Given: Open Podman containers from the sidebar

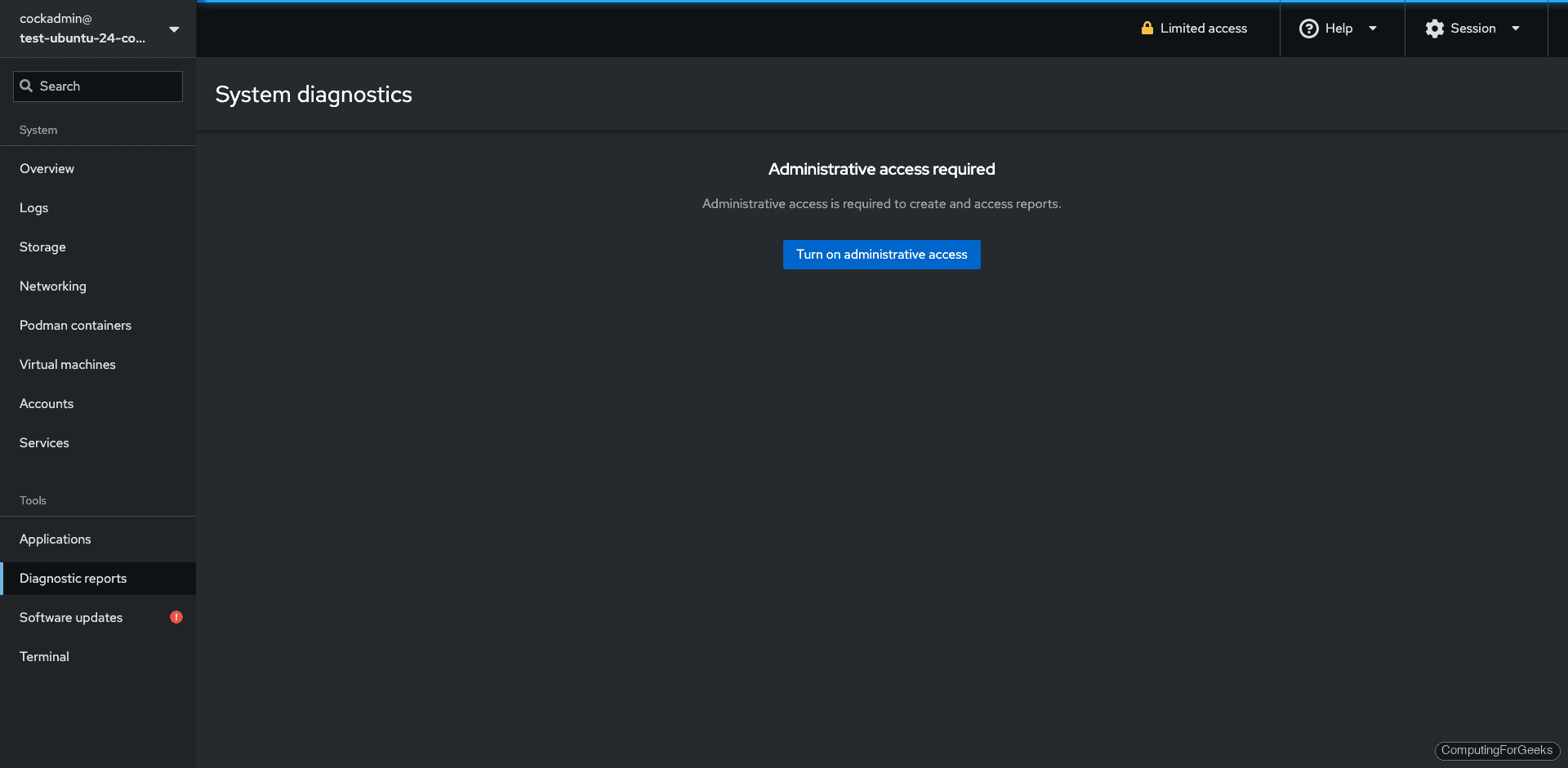Looking at the screenshot, I should [x=75, y=325].
